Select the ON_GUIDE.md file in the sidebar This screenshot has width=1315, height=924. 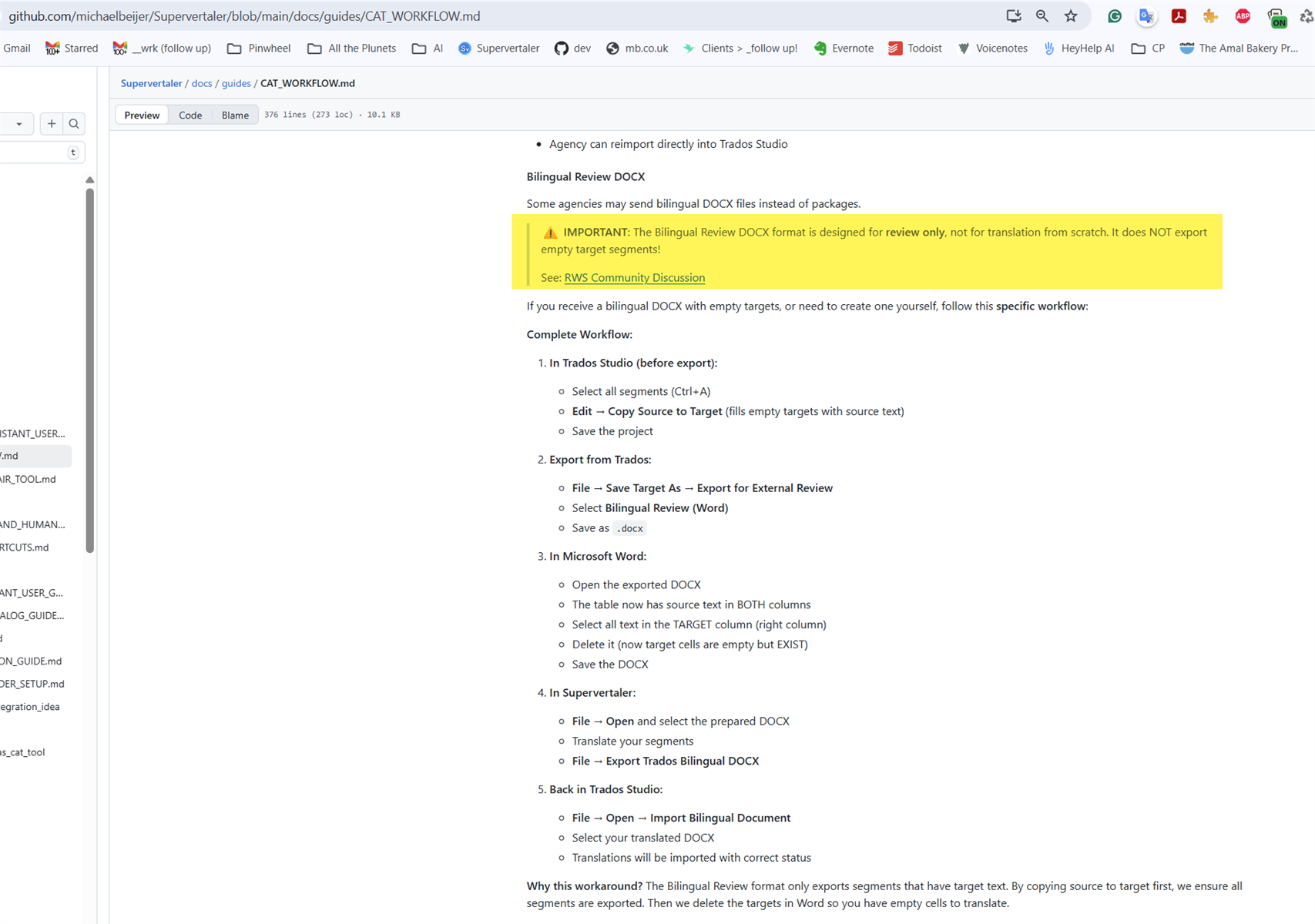coord(32,661)
